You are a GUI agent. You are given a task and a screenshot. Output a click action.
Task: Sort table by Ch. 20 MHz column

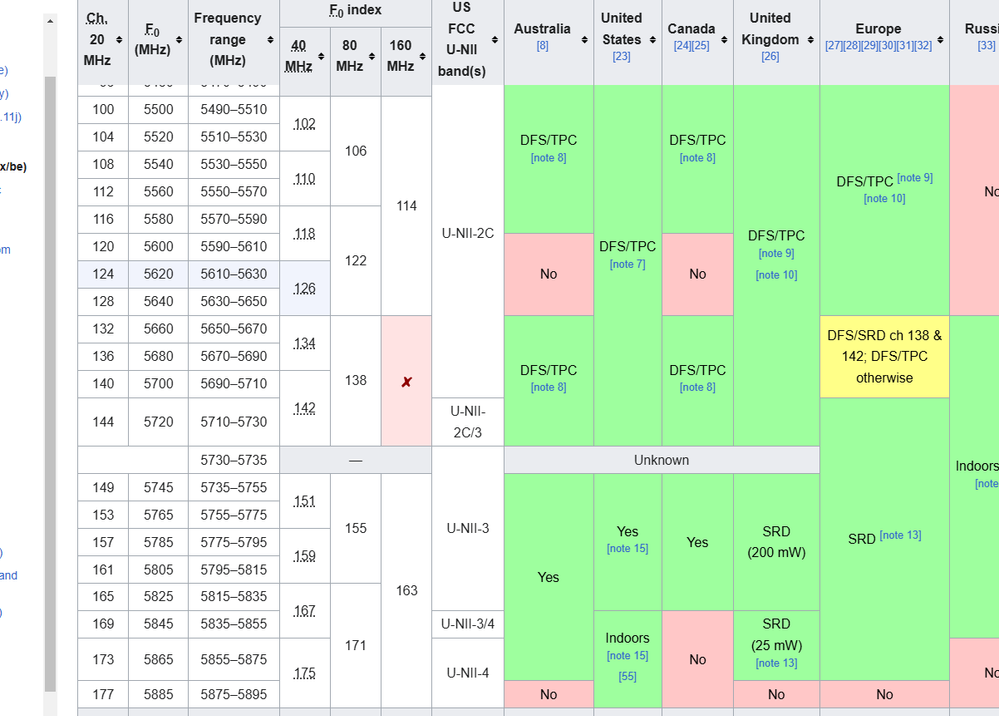pyautogui.click(x=120, y=40)
